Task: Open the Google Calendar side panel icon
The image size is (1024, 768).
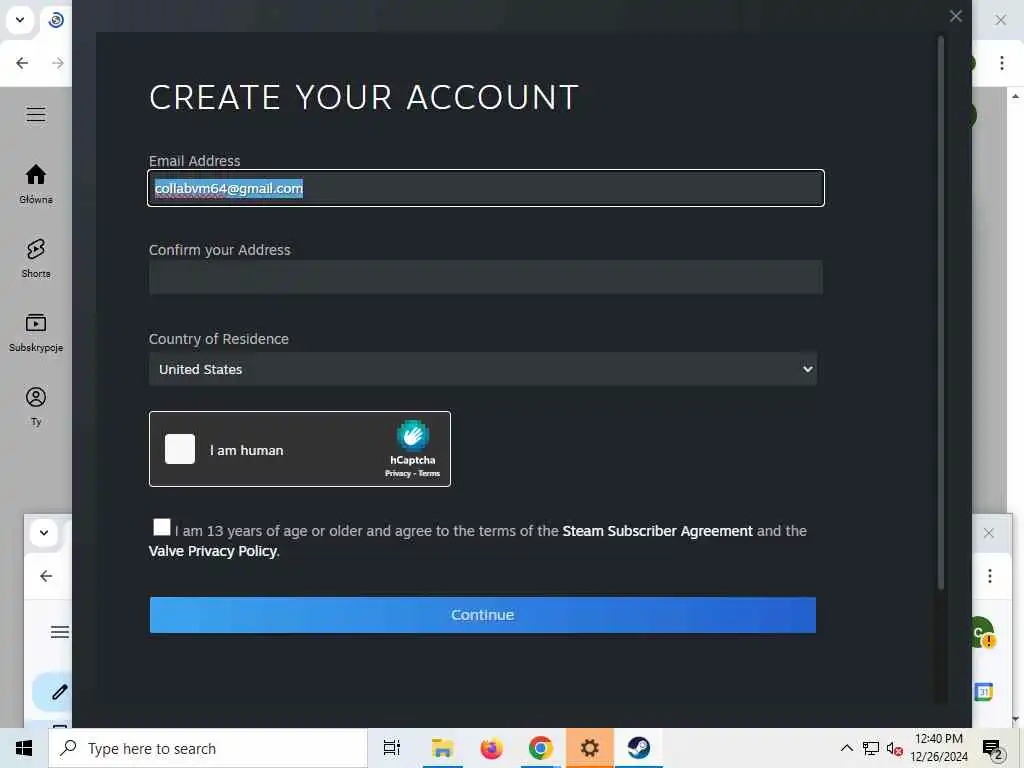Action: tap(984, 692)
